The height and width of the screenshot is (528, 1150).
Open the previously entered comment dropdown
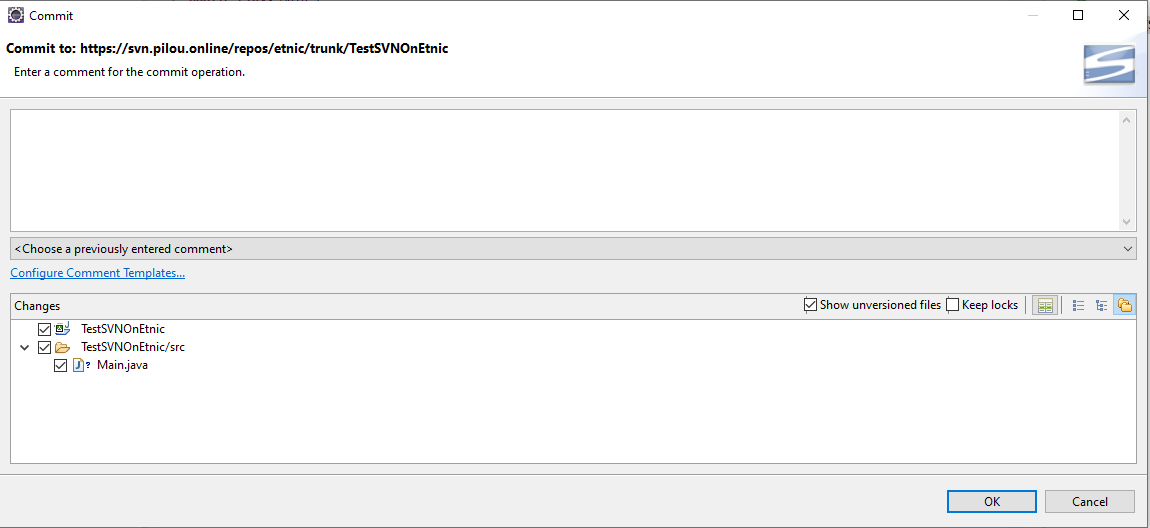point(573,249)
